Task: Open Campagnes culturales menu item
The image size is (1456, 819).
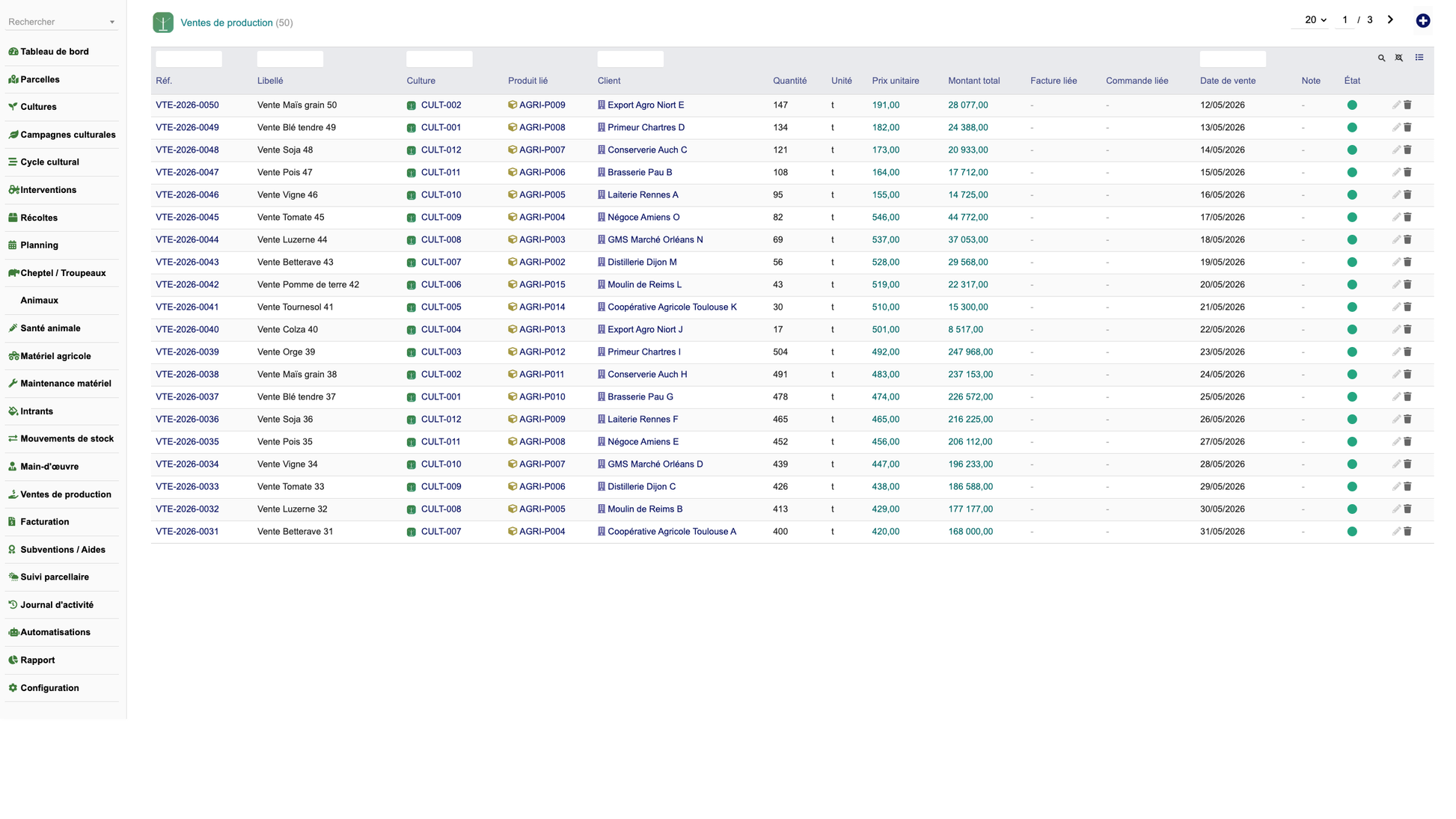Action: coord(67,135)
